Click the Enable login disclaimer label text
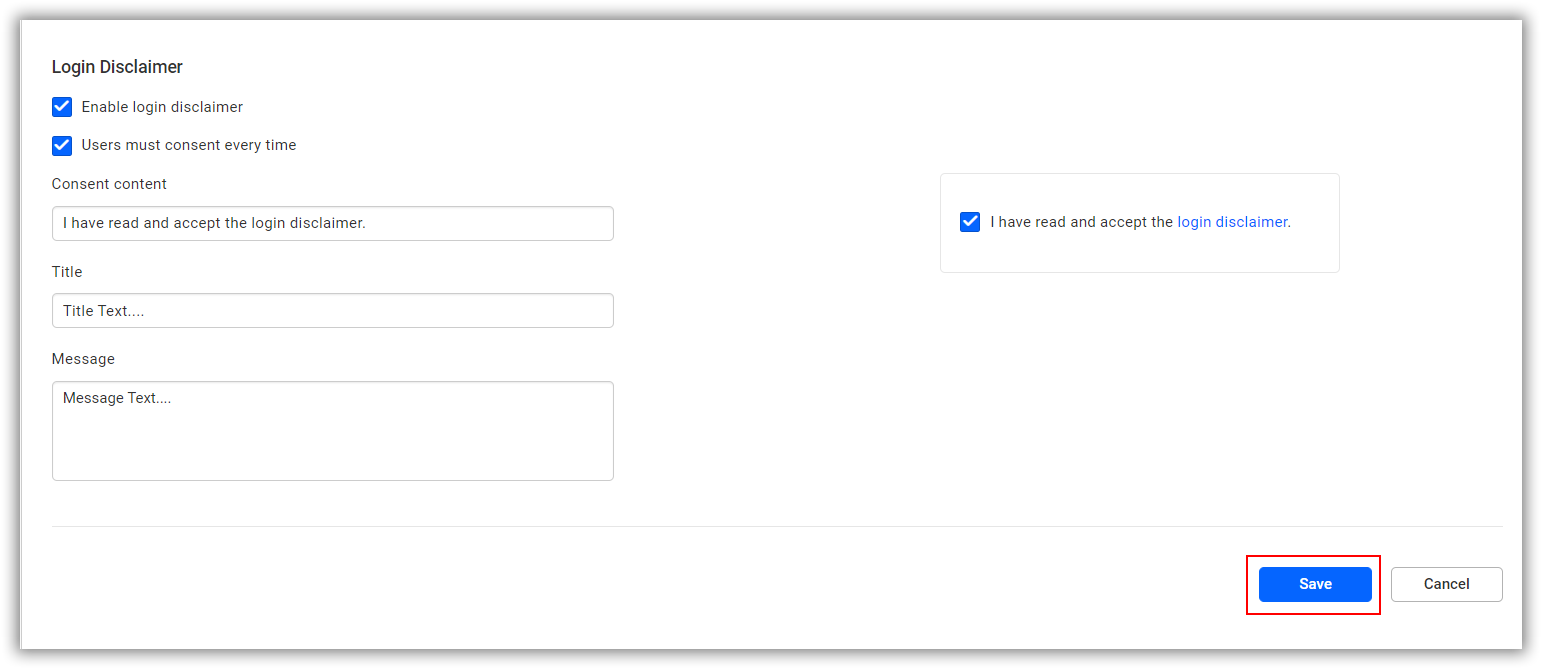This screenshot has width=1542, height=669. (161, 107)
